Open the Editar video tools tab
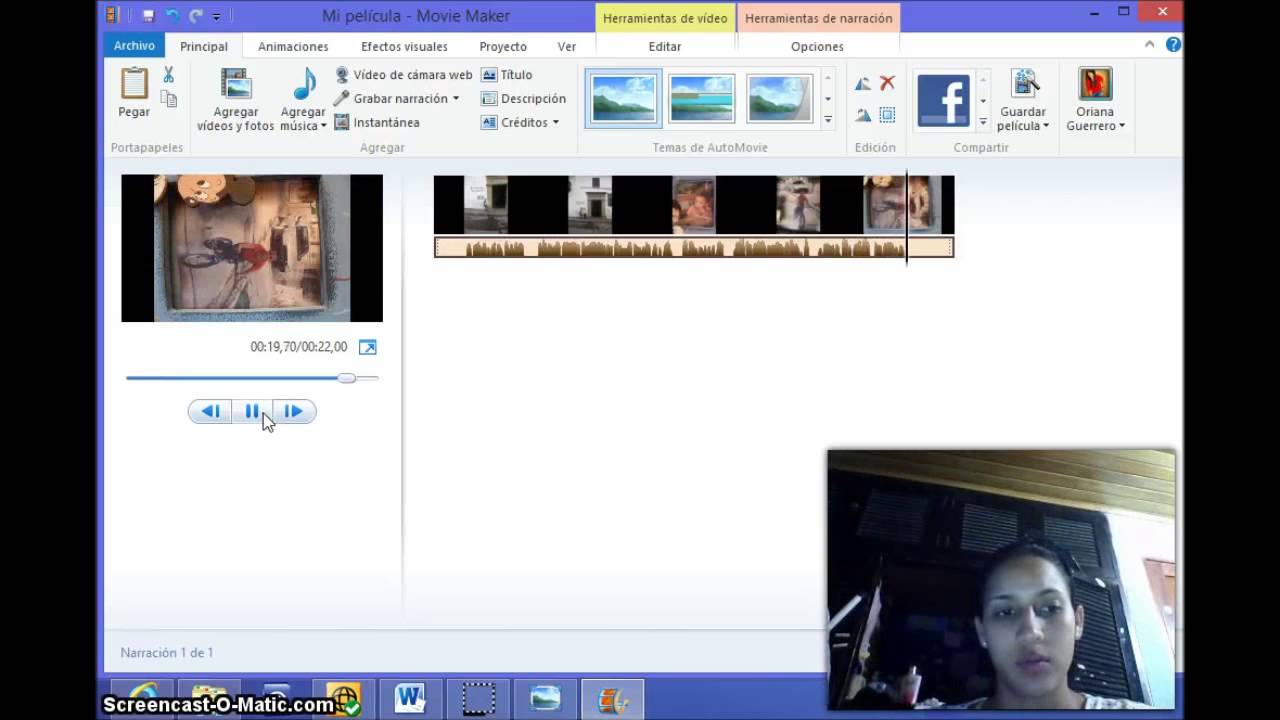 665,46
